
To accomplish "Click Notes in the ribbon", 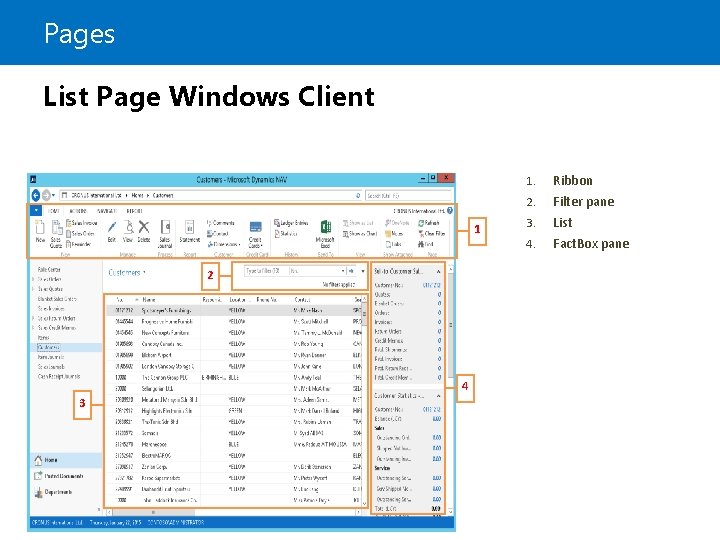I will 394,233.
